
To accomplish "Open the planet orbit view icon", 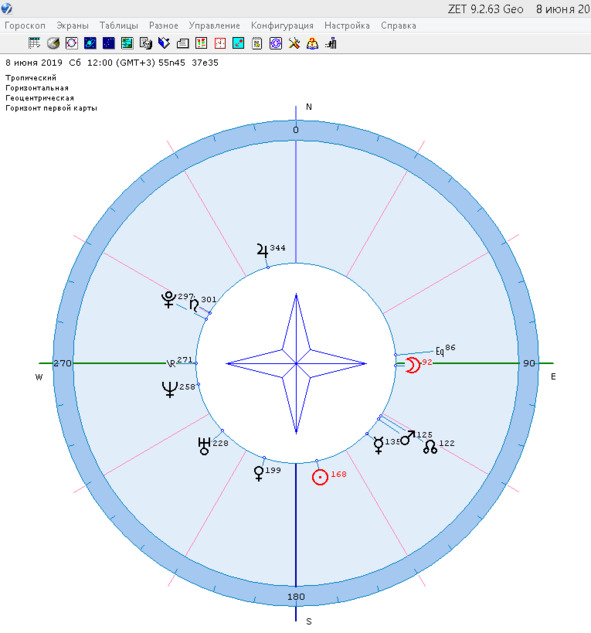I will pos(90,43).
